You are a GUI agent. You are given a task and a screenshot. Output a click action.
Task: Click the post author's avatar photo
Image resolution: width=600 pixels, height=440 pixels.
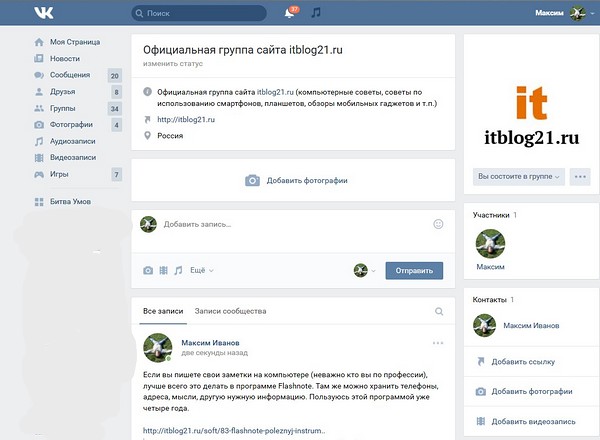(x=158, y=347)
